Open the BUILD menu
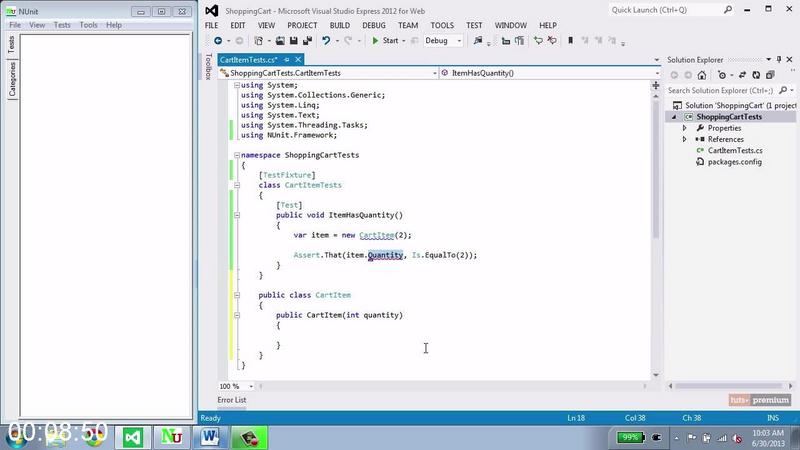The width and height of the screenshot is (800, 450). [x=340, y=25]
